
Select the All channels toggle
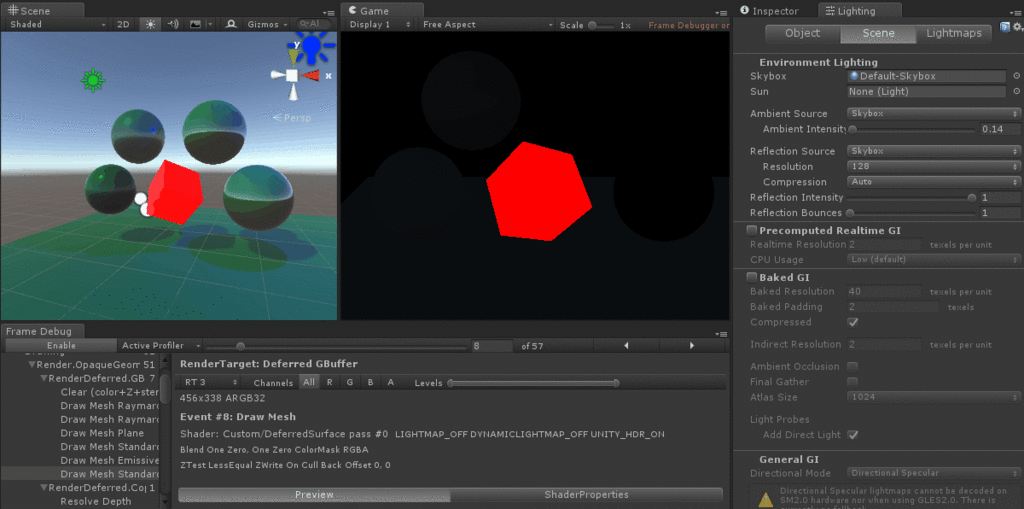coord(309,382)
